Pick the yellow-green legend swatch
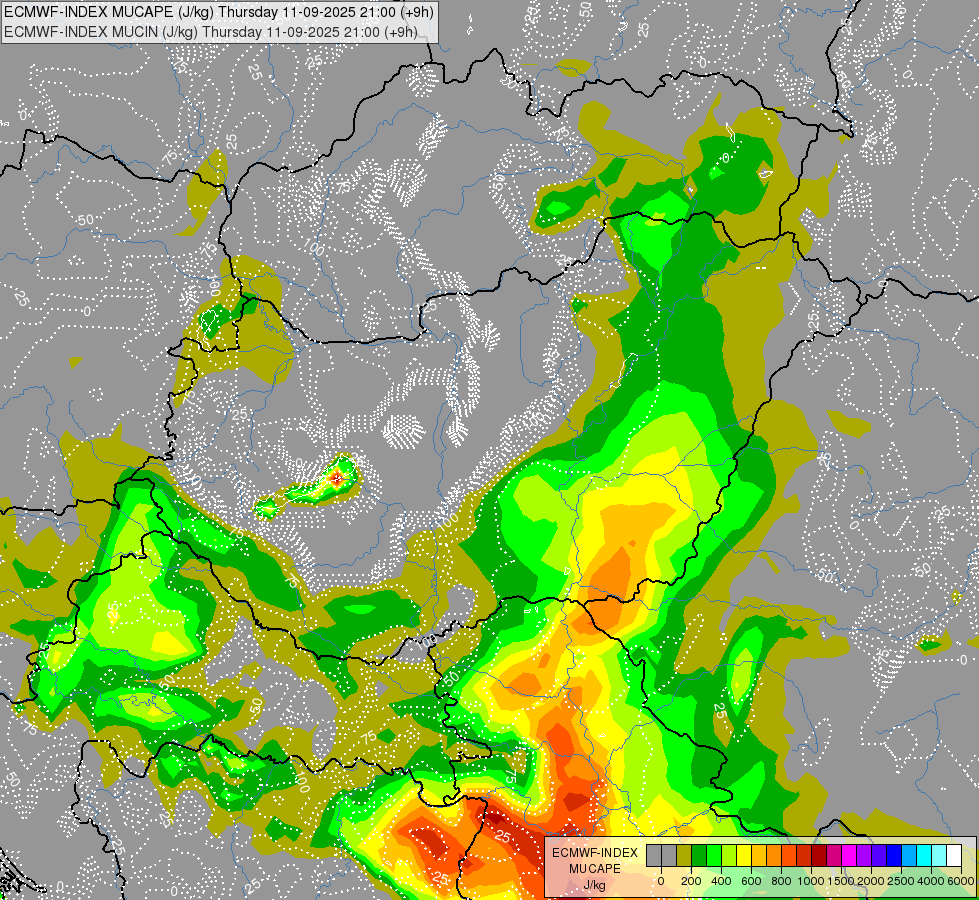 pyautogui.click(x=729, y=856)
